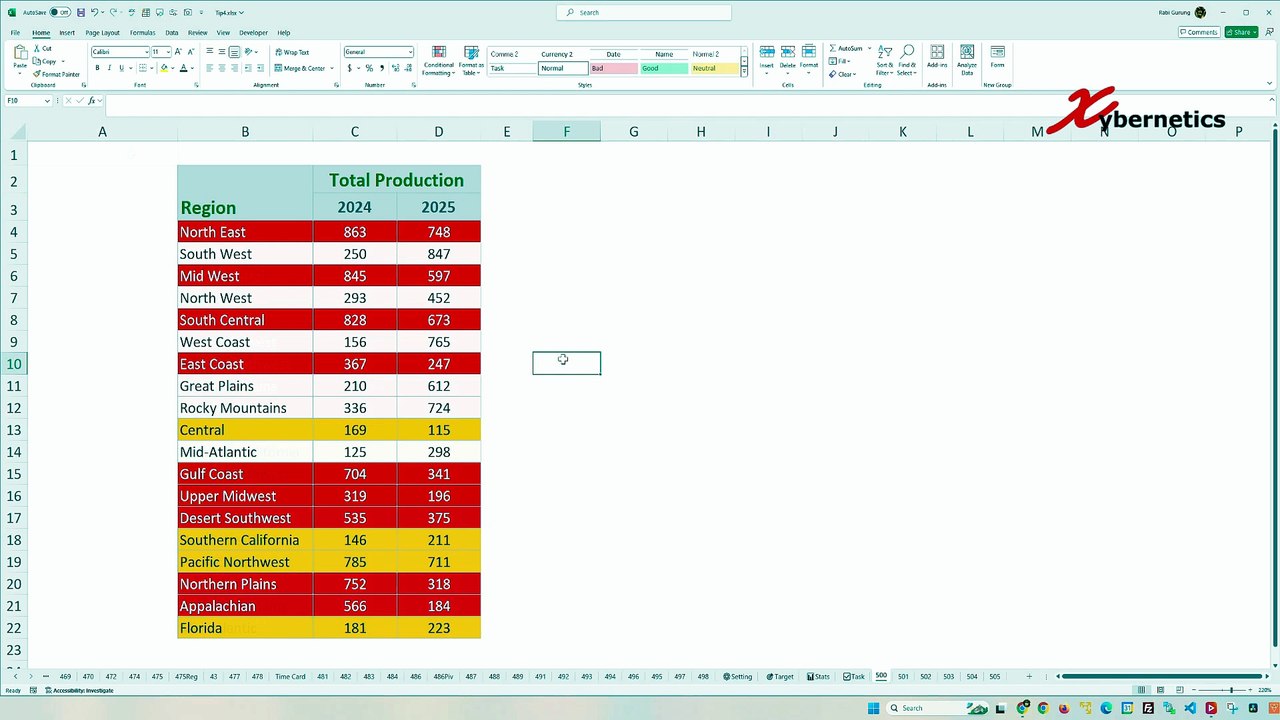Toggle Wrap Text

point(292,52)
